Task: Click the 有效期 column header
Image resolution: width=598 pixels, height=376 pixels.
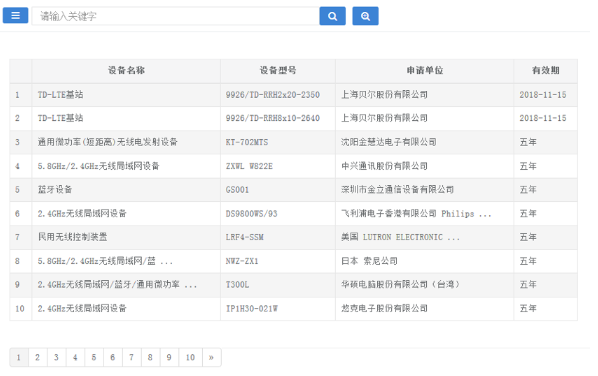Action: tap(545, 71)
